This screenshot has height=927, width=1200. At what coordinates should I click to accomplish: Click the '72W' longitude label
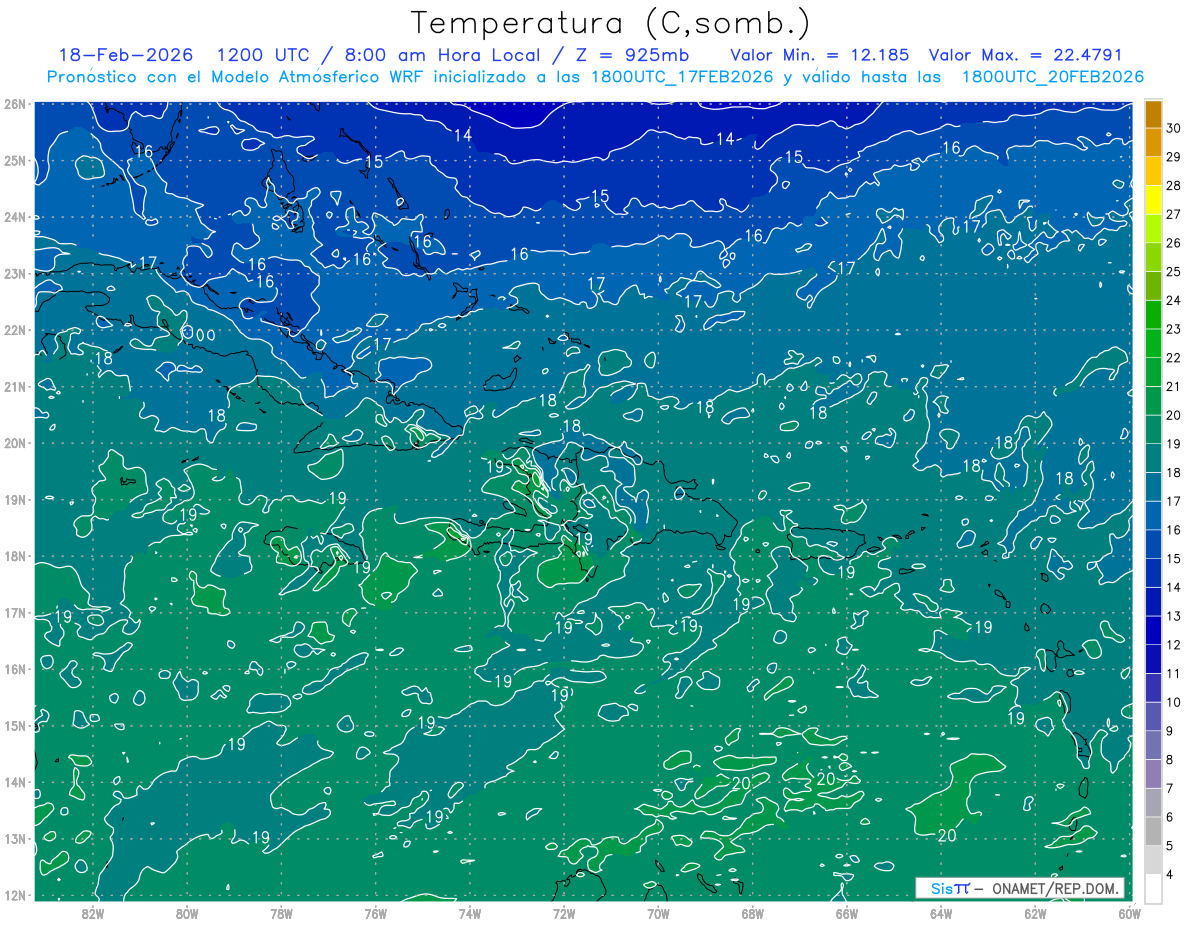[x=564, y=913]
